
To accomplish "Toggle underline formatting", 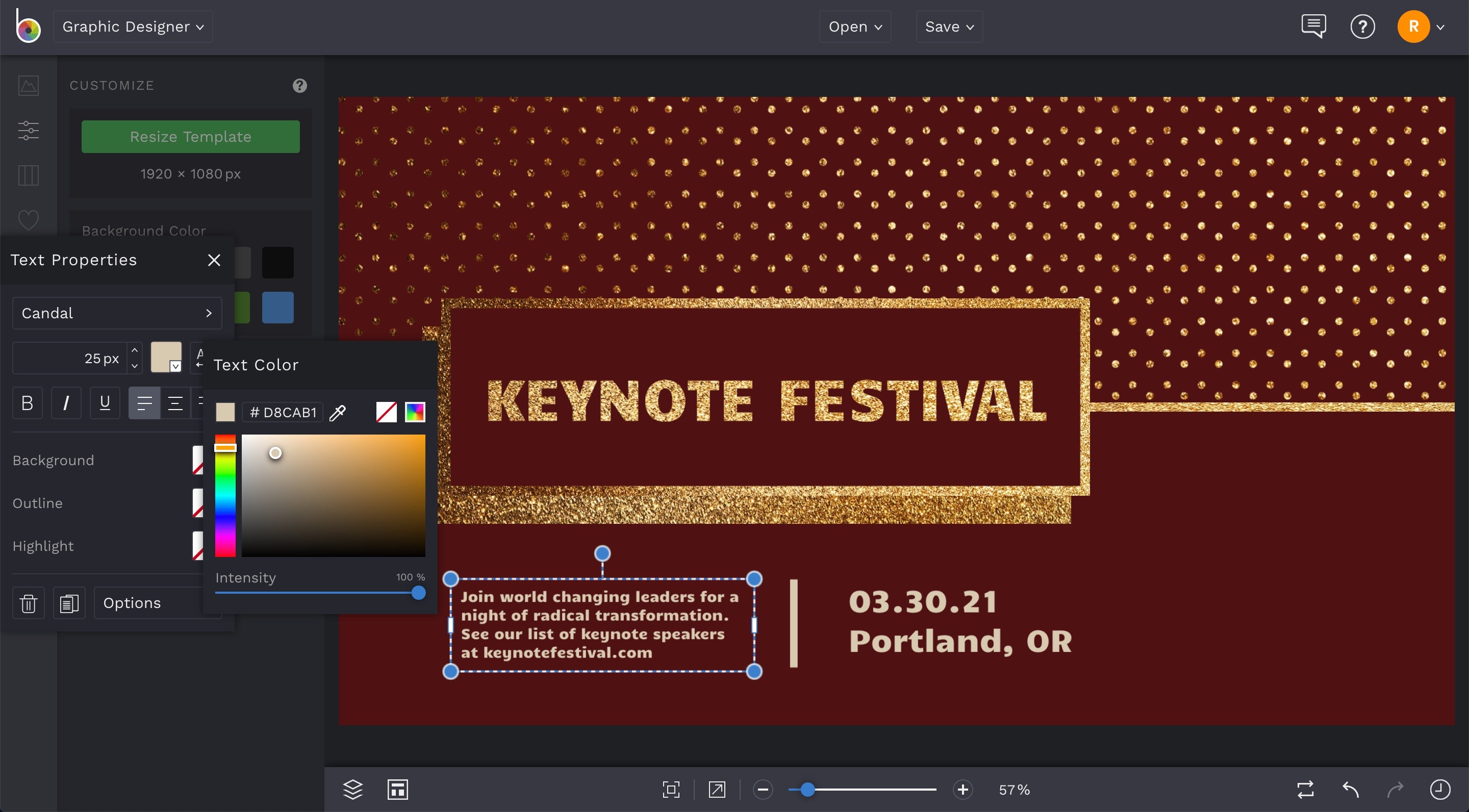I will (105, 403).
